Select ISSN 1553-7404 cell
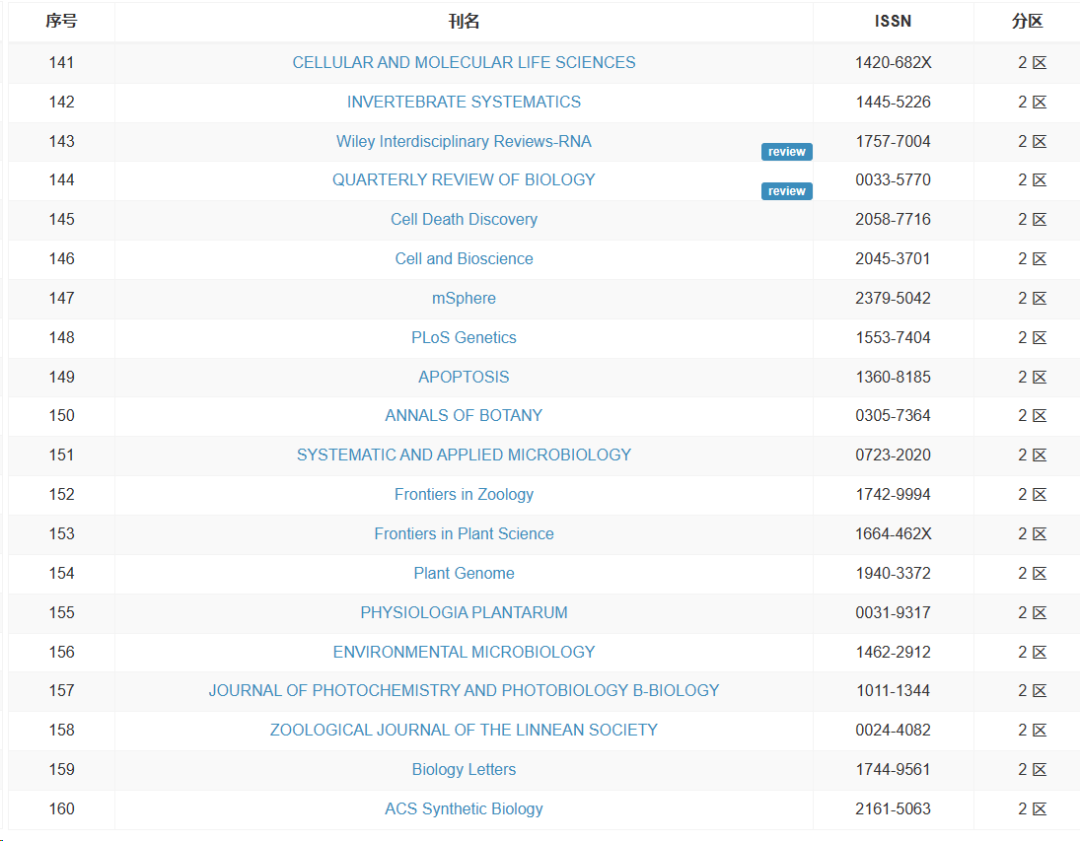Screen dimensions: 1080x841 click(x=893, y=338)
